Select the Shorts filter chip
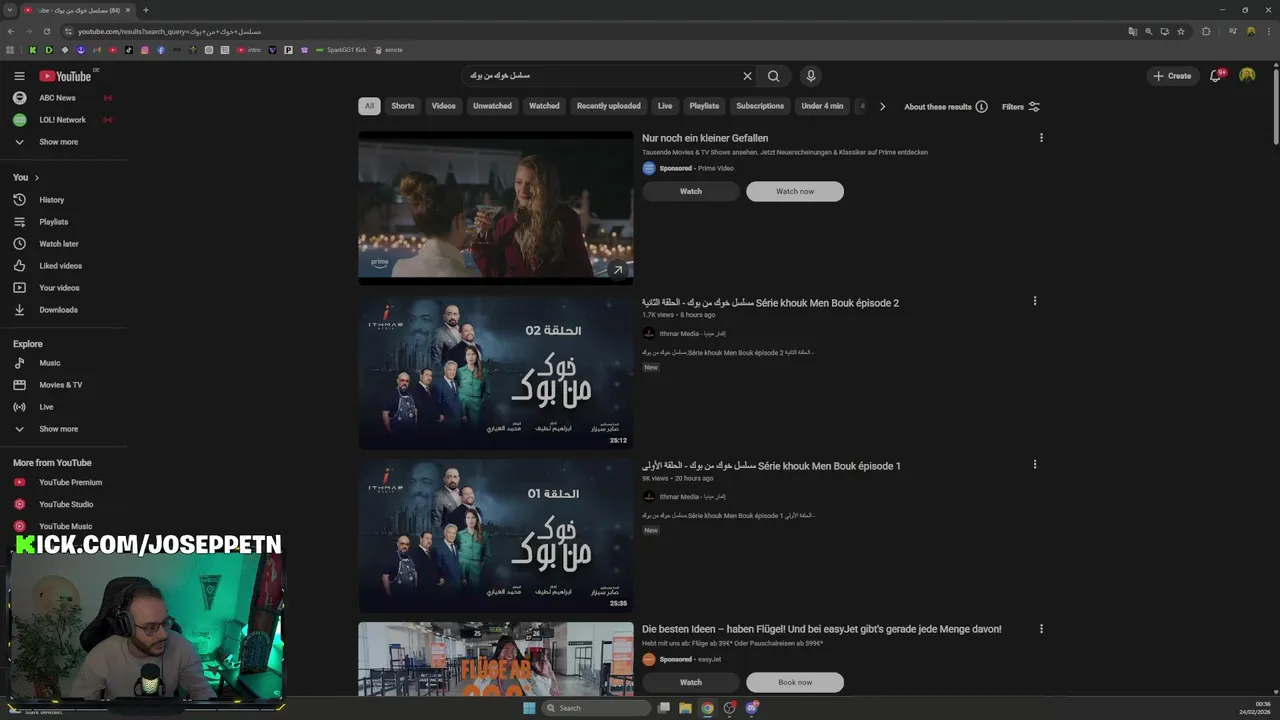The height and width of the screenshot is (720, 1280). click(x=403, y=106)
